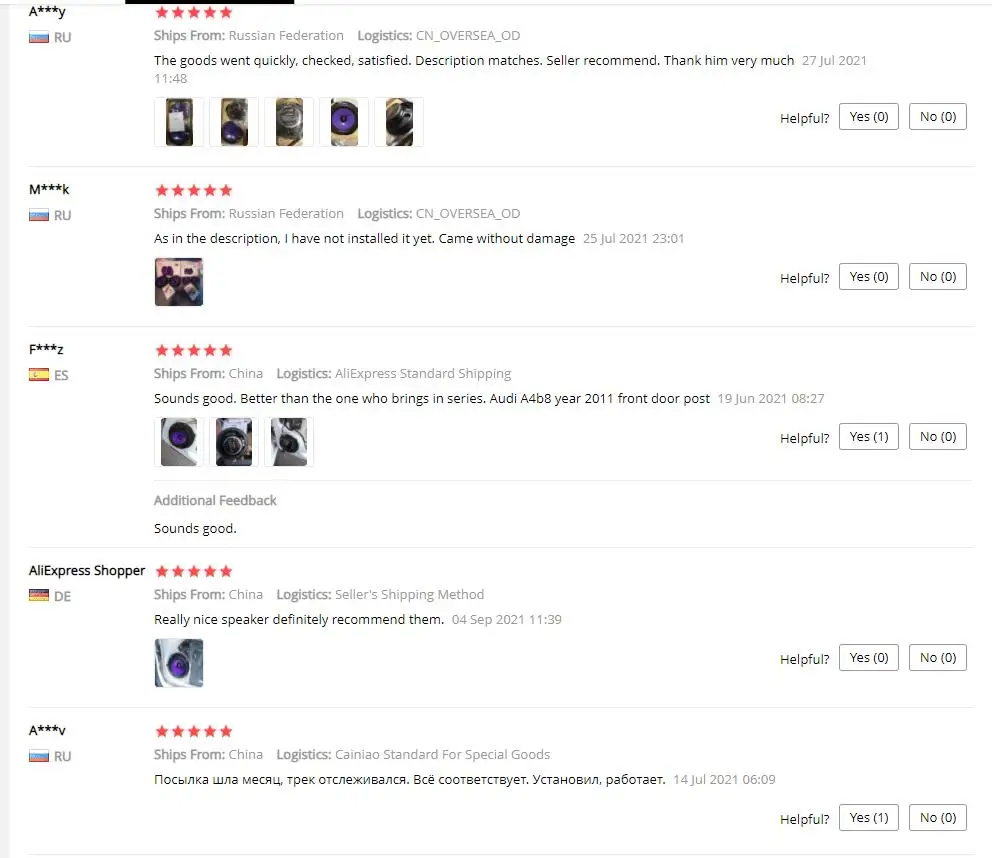Open first photo in F***z's review
Screen dimensions: 992x858
pyautogui.click(x=179, y=442)
